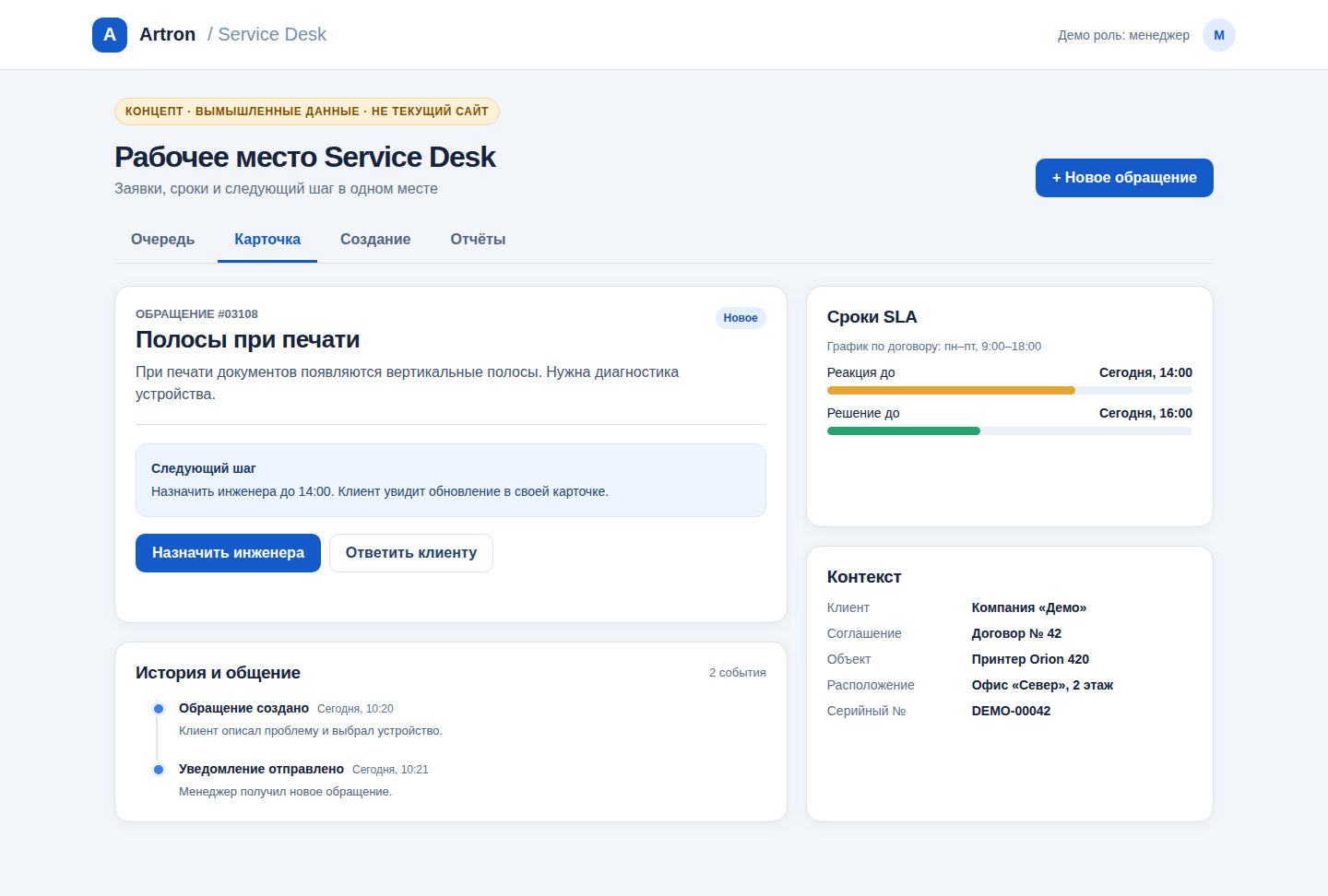The width and height of the screenshot is (1328, 896).
Task: Click the Artron brand name
Action: pyautogui.click(x=168, y=35)
